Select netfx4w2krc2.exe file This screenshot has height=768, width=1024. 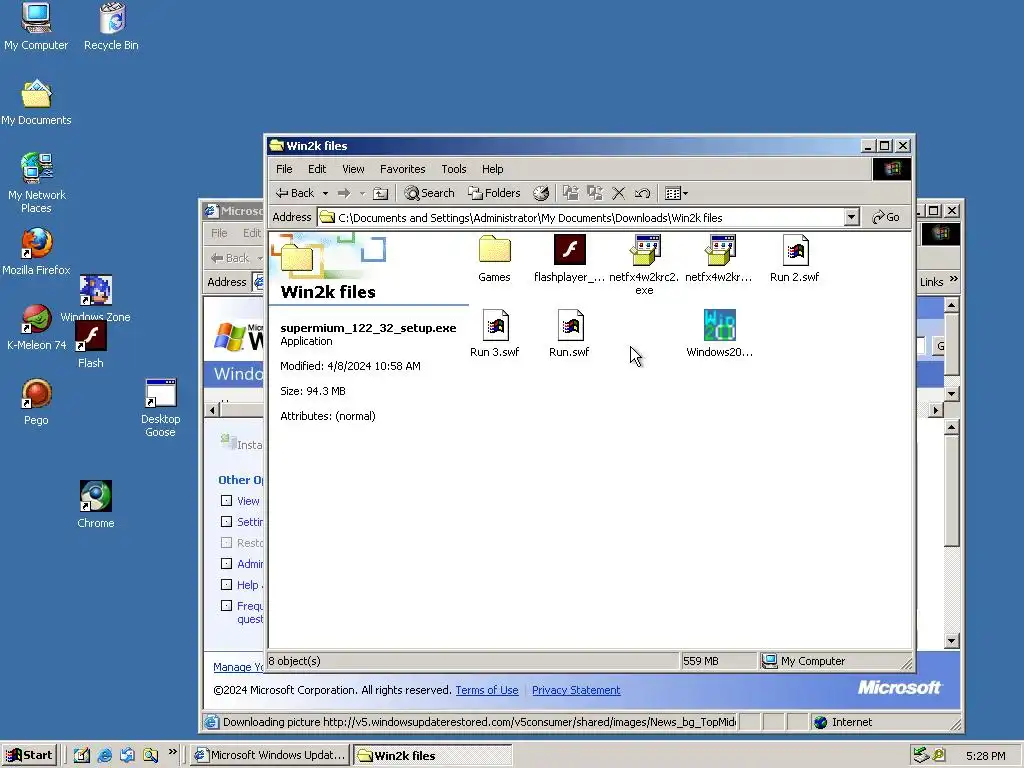click(644, 265)
